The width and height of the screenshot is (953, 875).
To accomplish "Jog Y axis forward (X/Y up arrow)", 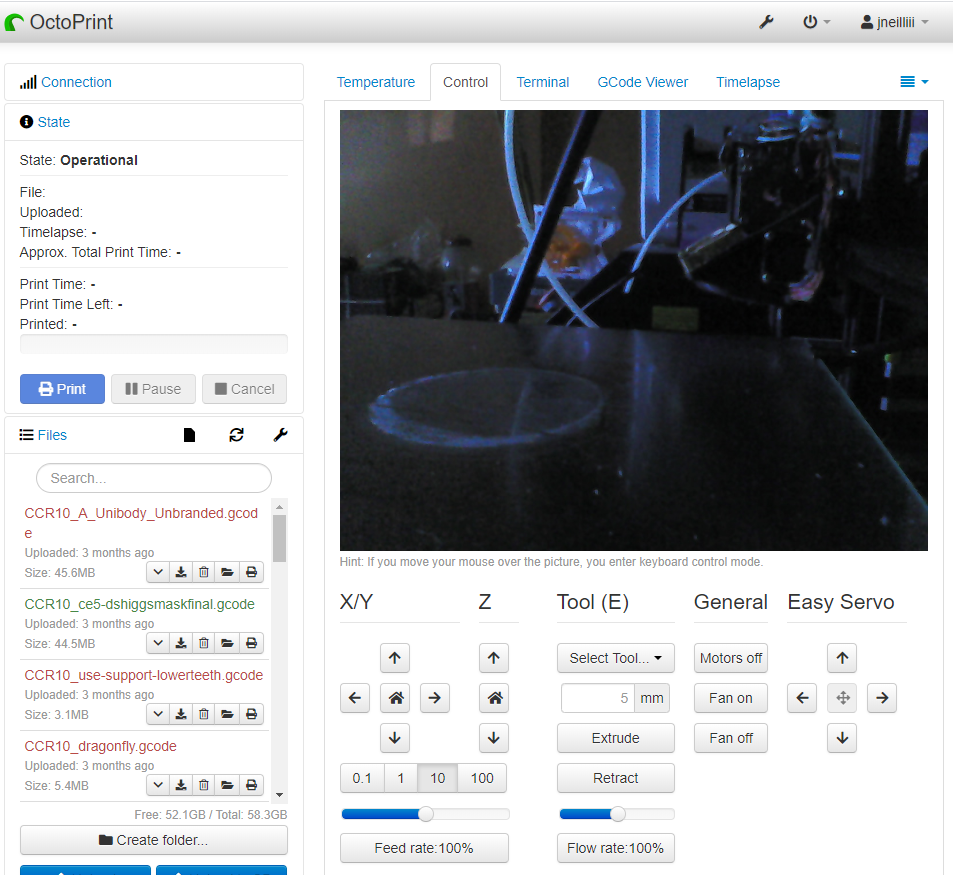I will [395, 658].
